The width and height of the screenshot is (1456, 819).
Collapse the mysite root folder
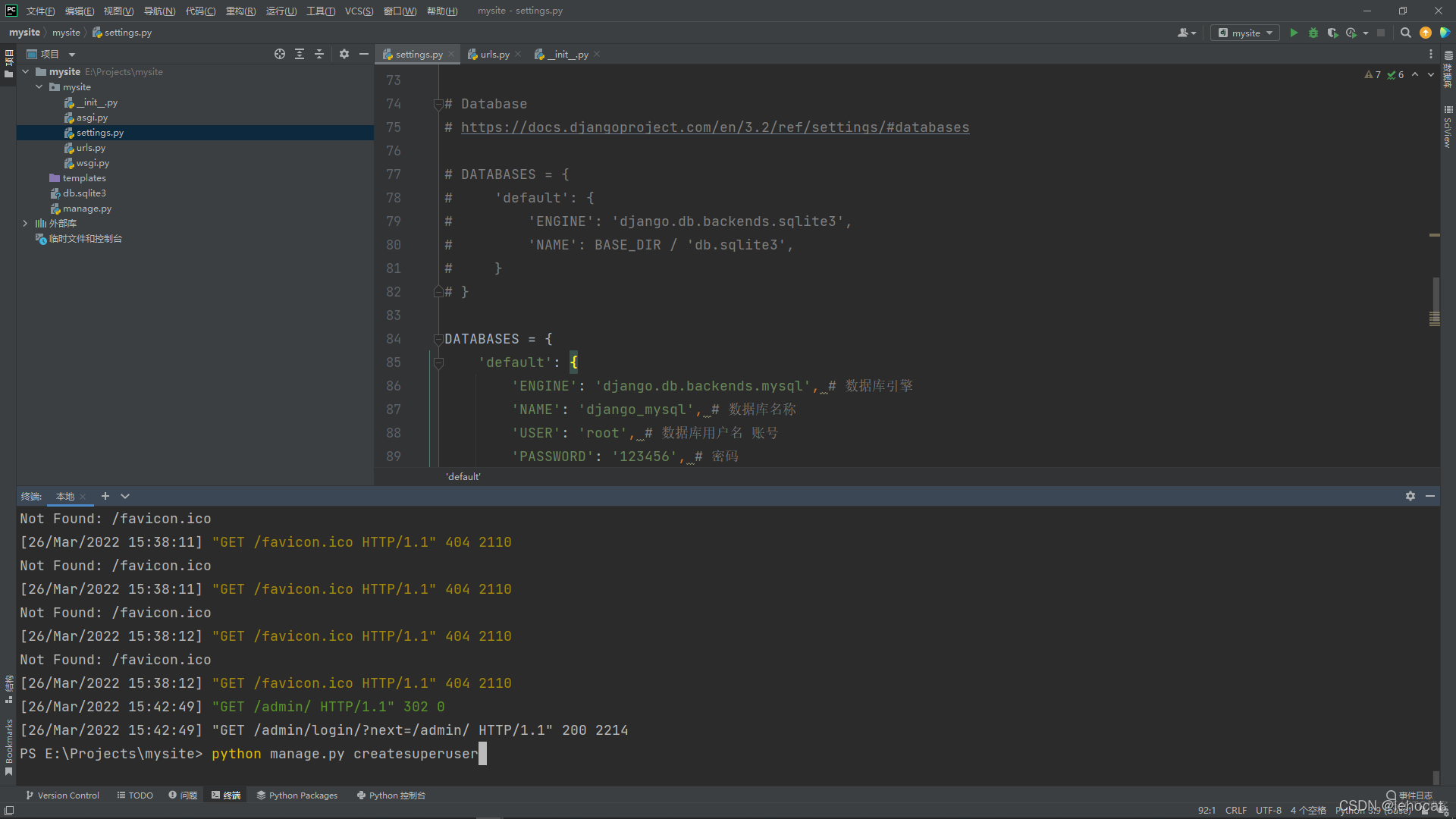tap(26, 71)
